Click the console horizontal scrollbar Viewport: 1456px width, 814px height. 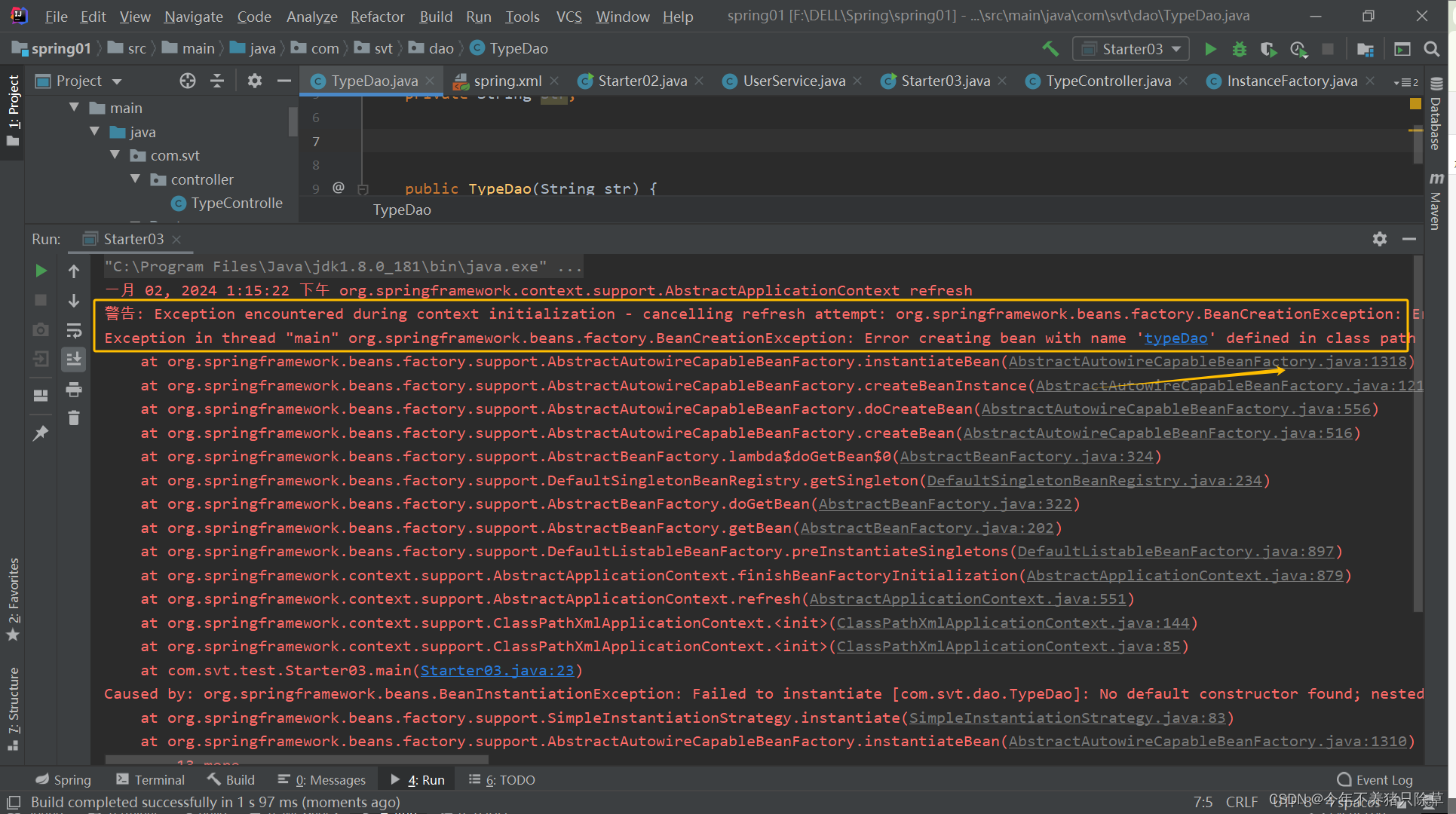(297, 760)
